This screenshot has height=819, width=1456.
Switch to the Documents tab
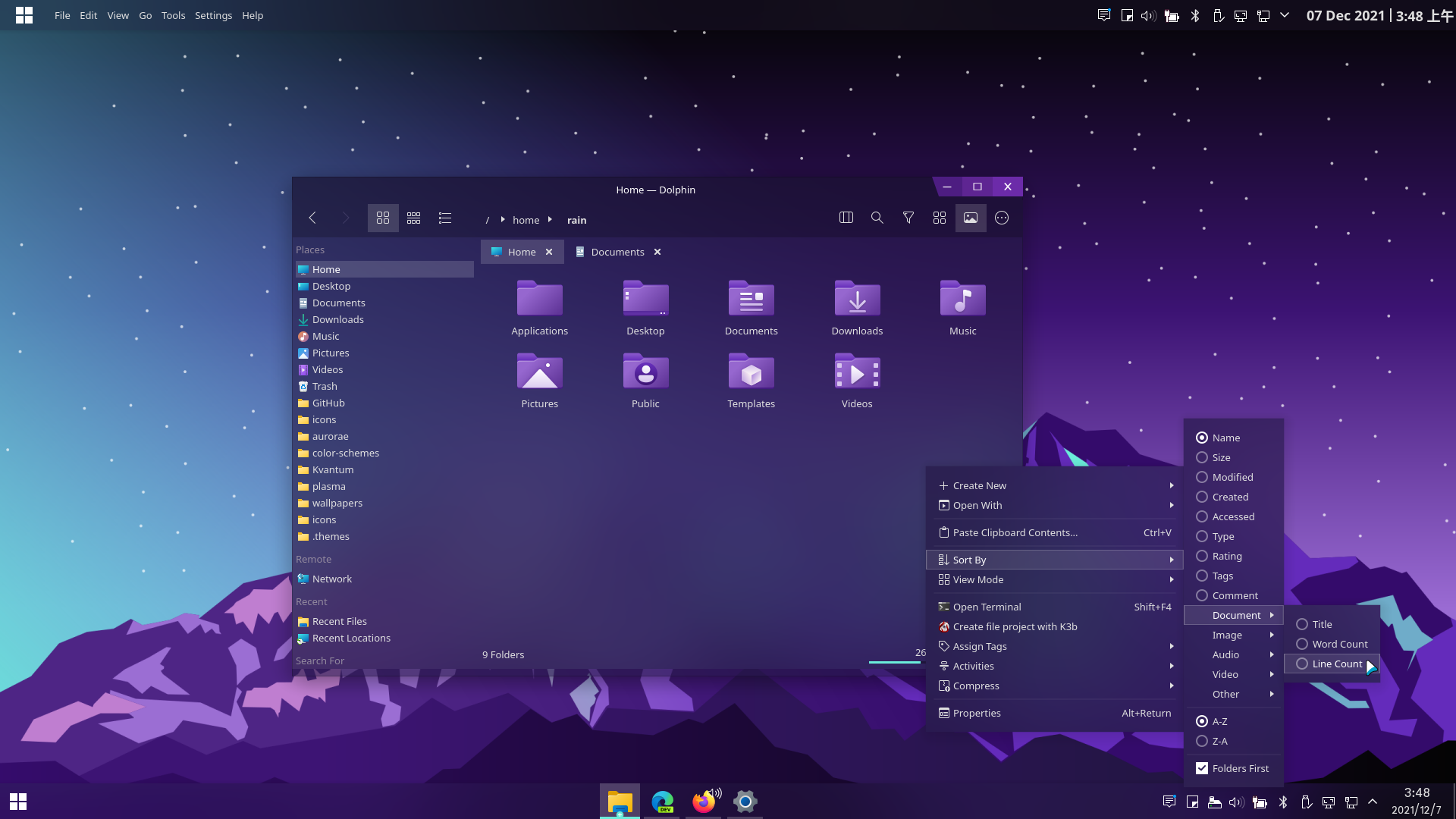(617, 252)
